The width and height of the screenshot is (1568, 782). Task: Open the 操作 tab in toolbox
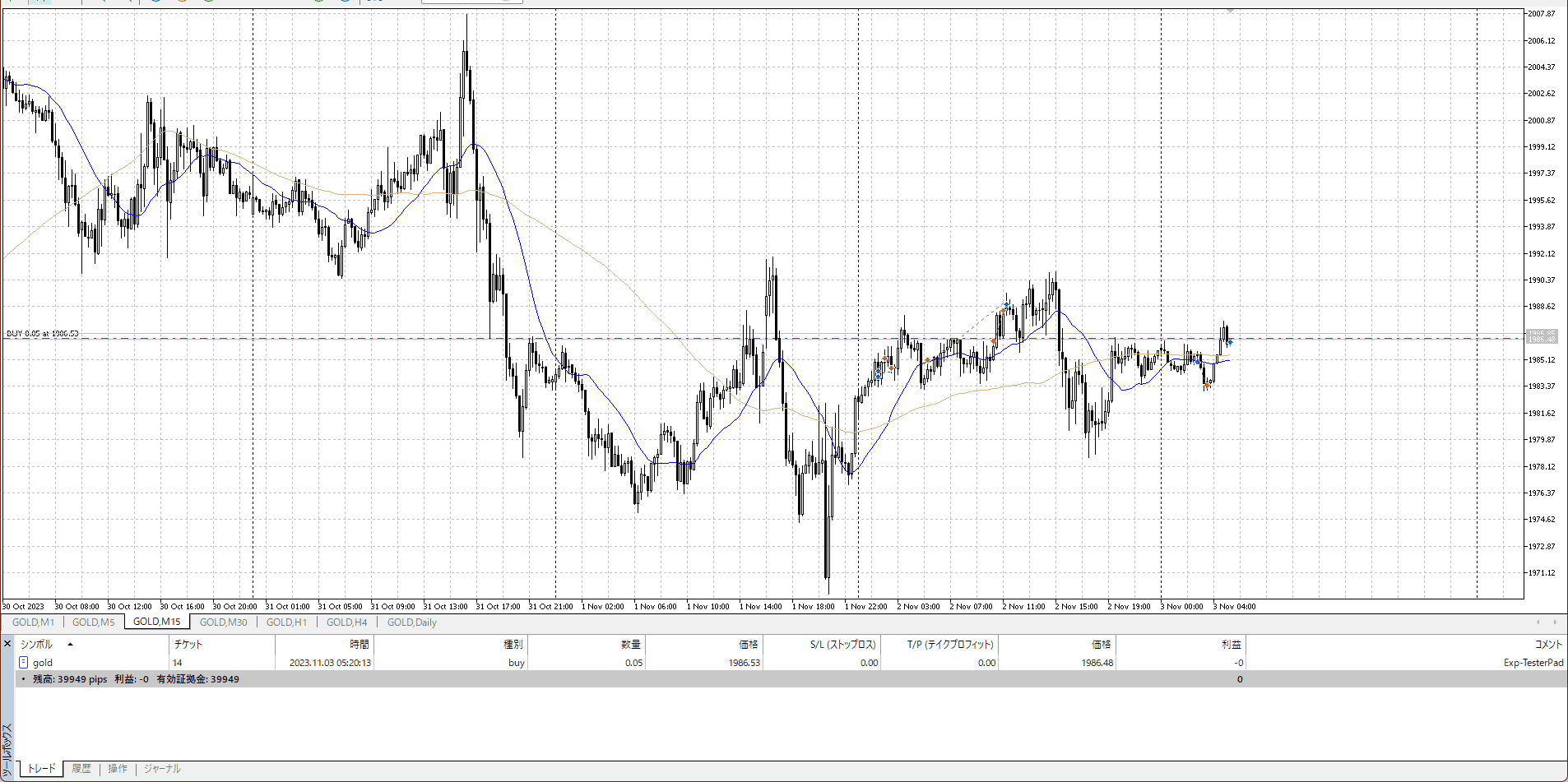tap(118, 769)
